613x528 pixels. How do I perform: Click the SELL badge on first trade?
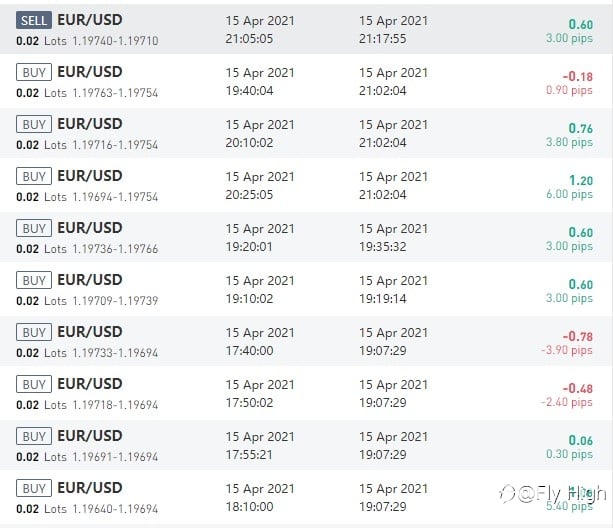click(x=34, y=20)
